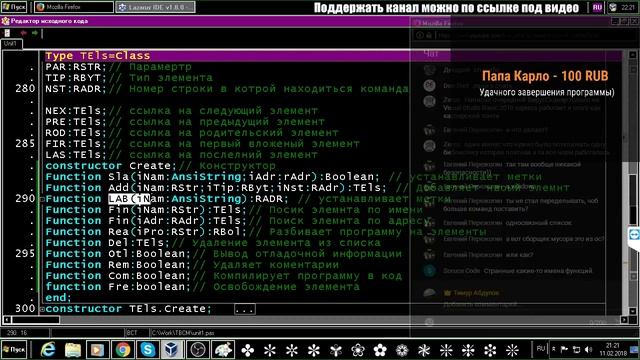Click the volume speaker icon in system tray

pos(588,349)
